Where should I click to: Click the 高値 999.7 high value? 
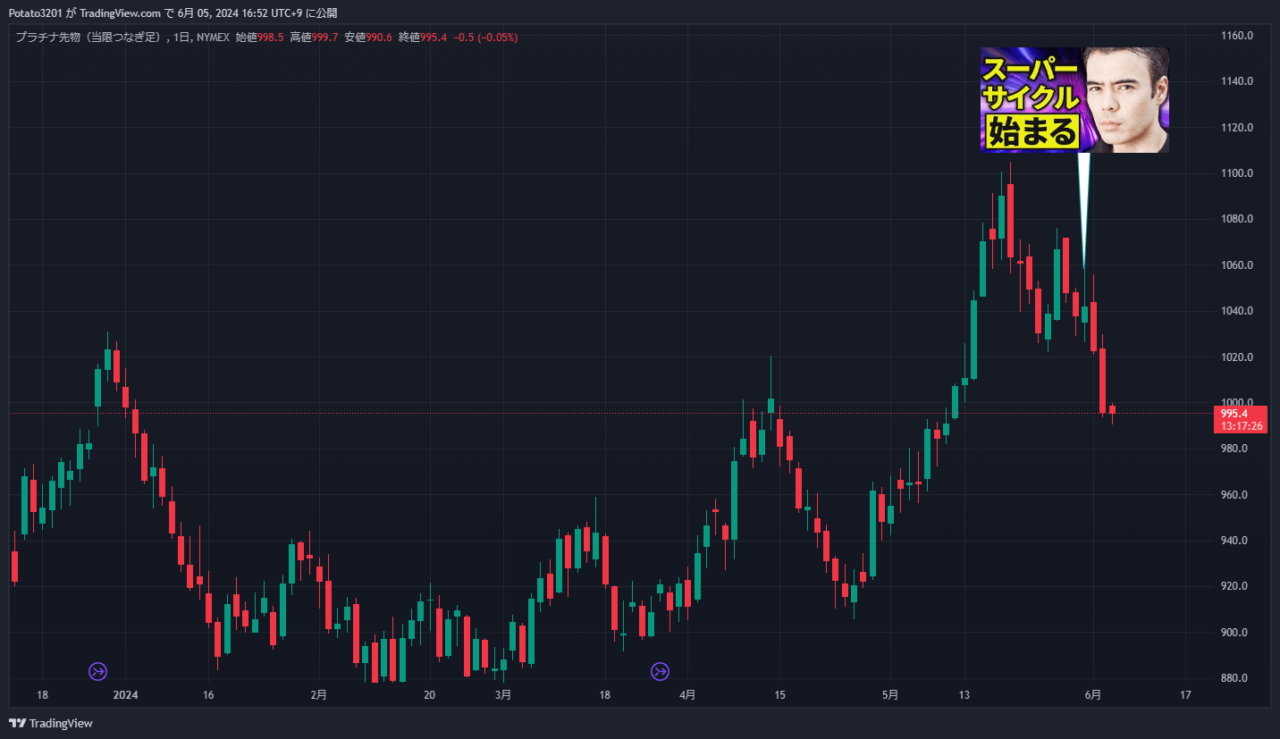click(x=314, y=37)
